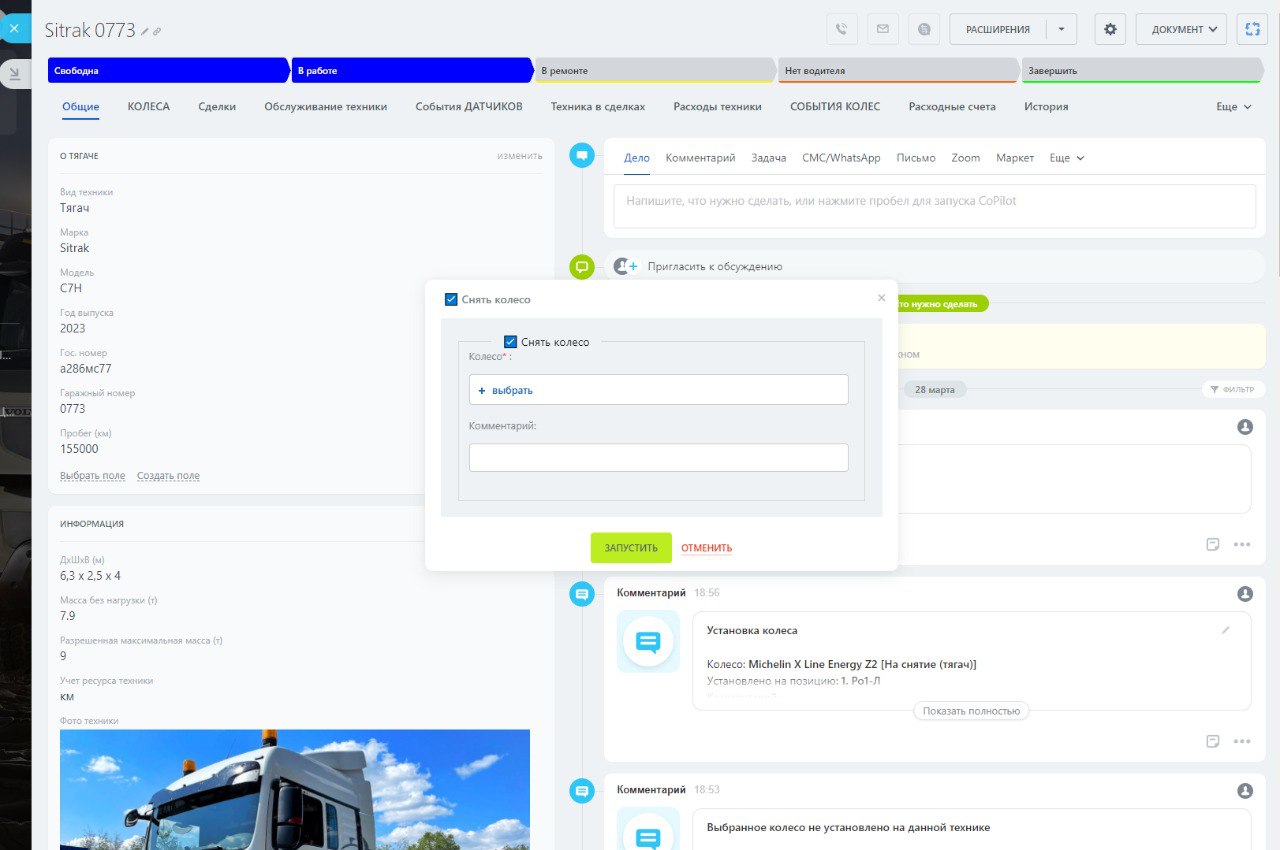Click the comment timeline icon at 18:56

tap(581, 594)
